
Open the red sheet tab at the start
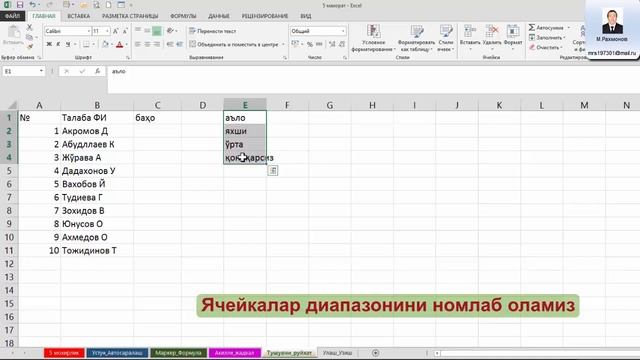[64, 353]
